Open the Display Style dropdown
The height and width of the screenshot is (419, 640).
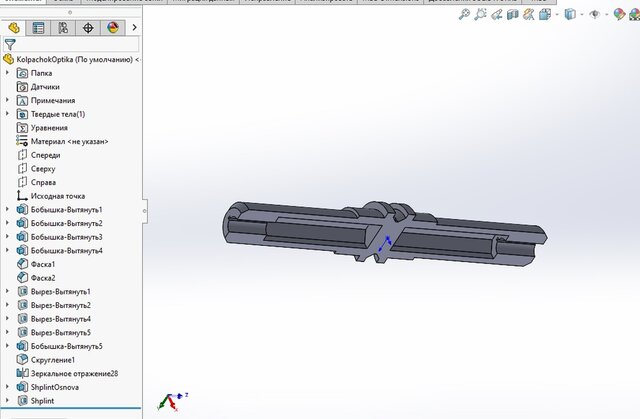[x=571, y=15]
